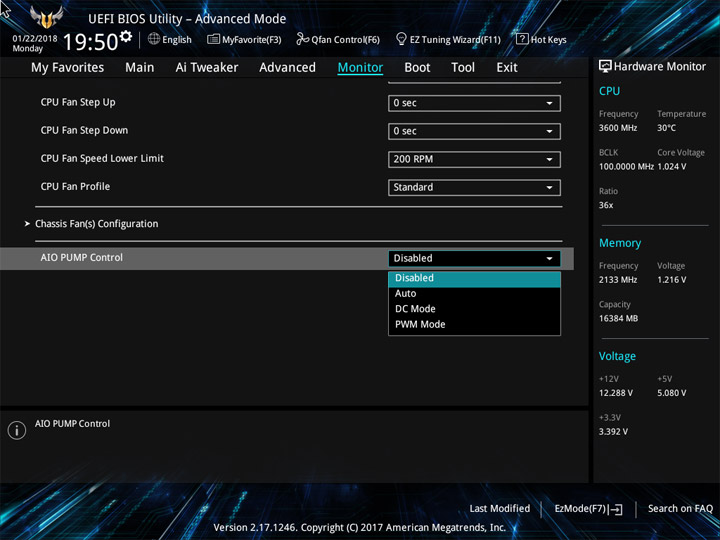Choose PWM Mode in the AIO pump list

(x=474, y=325)
